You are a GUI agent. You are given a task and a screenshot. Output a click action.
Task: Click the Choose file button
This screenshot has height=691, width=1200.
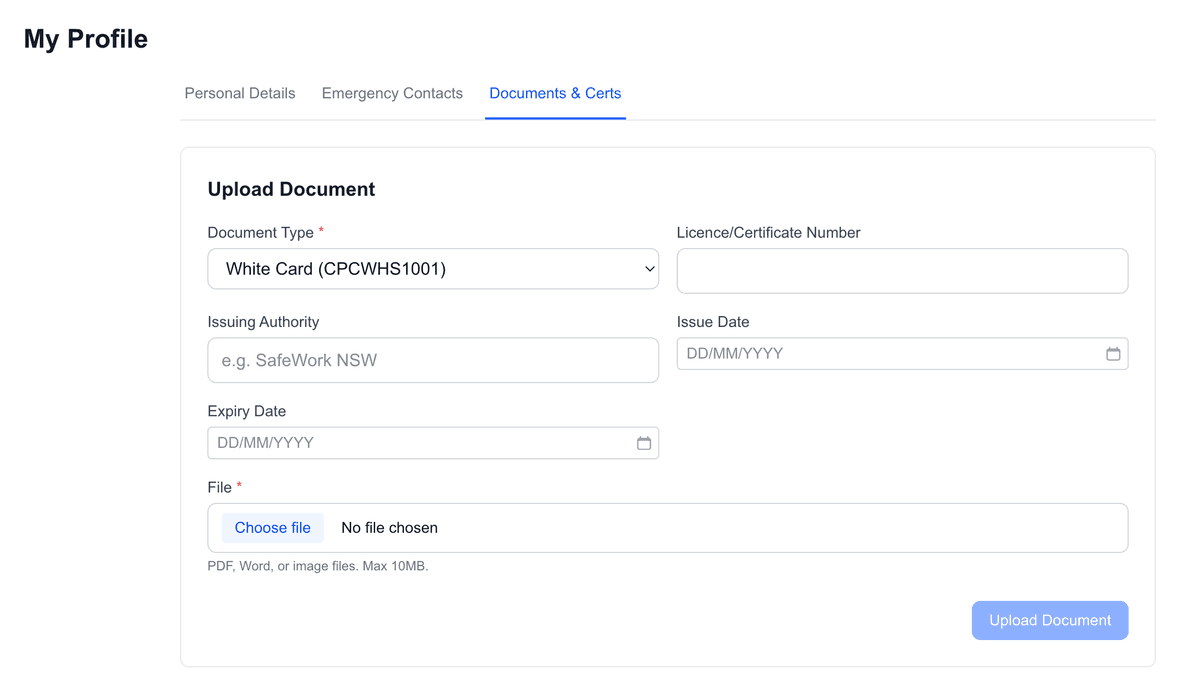[272, 527]
